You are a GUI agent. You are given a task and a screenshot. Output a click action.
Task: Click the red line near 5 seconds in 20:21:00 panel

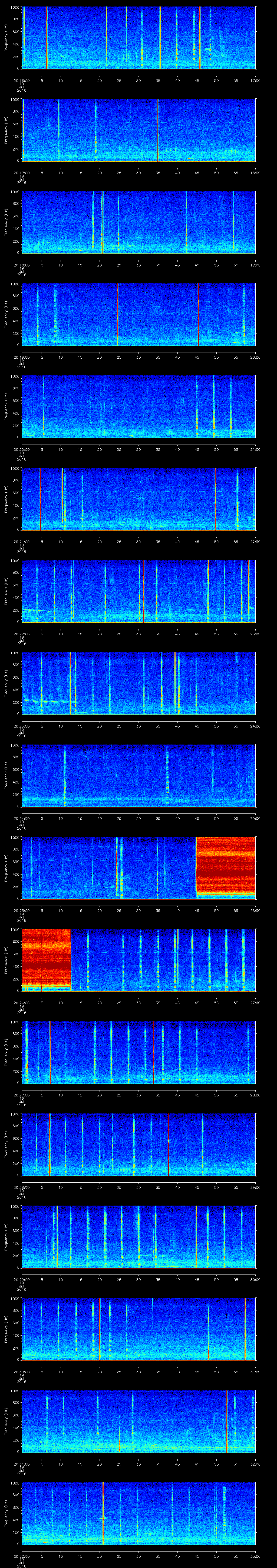pos(40,499)
